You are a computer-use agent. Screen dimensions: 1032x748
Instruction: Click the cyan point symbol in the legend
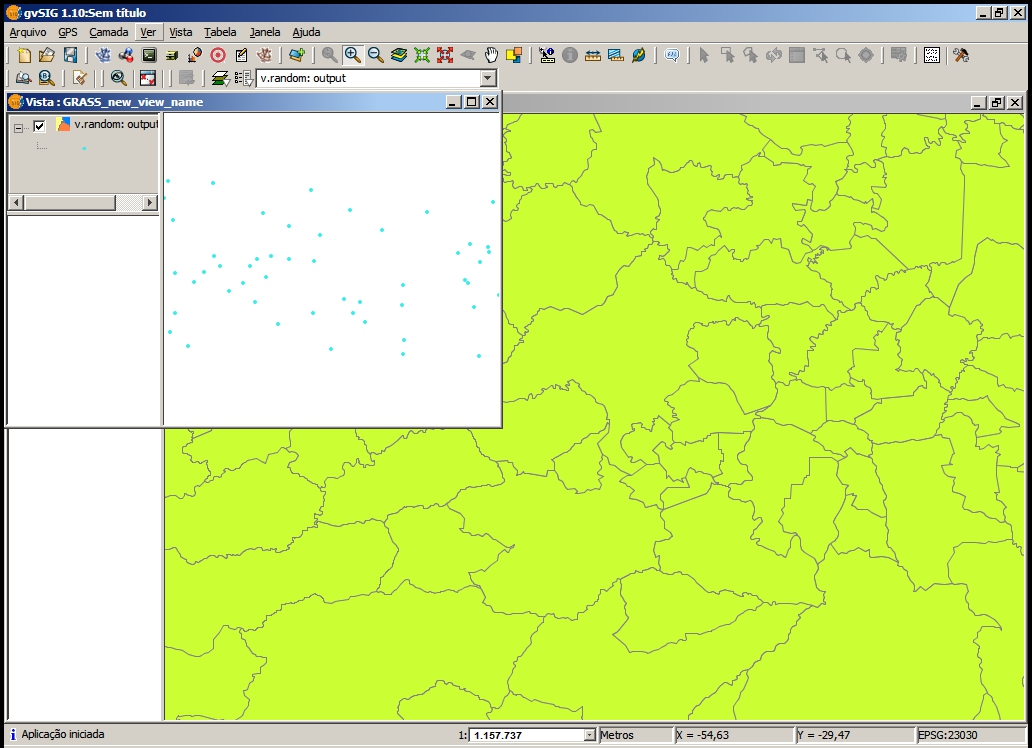84,148
